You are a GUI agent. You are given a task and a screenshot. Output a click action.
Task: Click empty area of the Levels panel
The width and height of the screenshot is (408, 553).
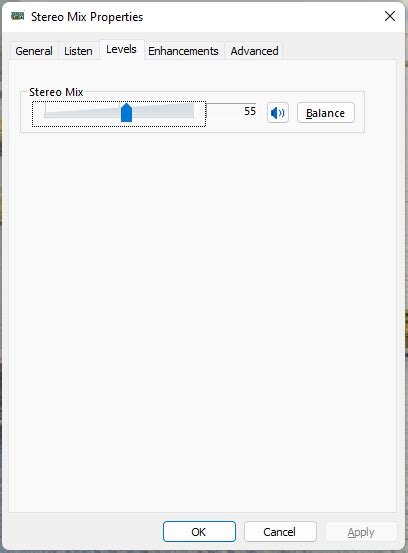pyautogui.click(x=202, y=317)
